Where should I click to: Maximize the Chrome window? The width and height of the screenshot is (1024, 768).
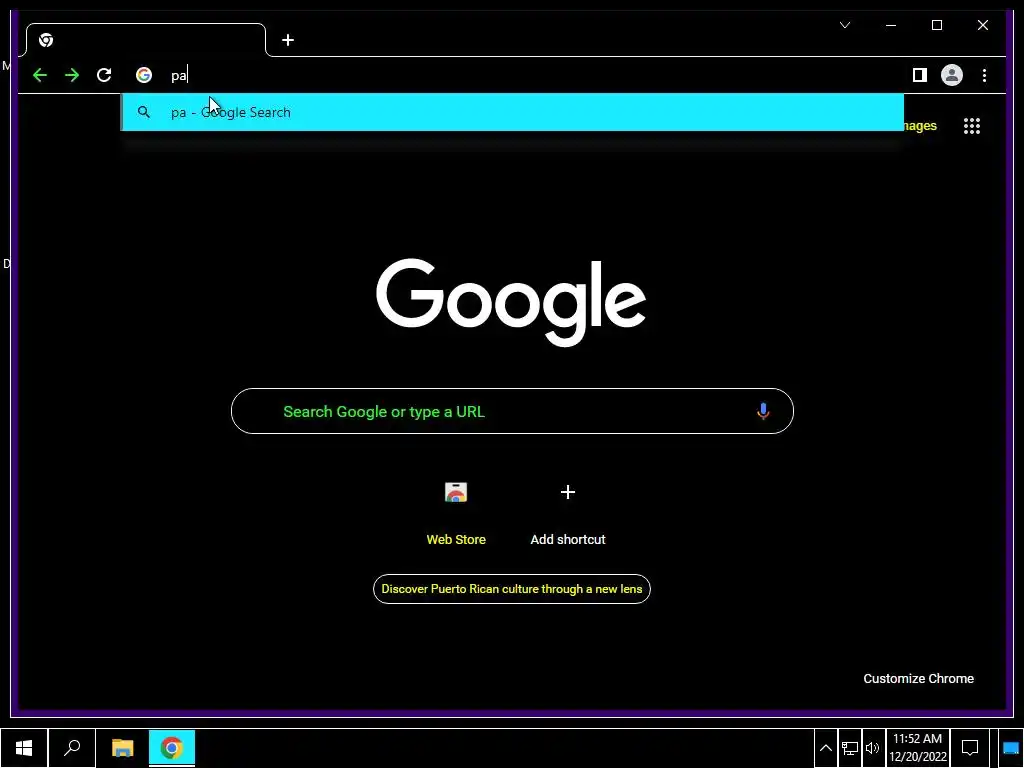tap(937, 25)
